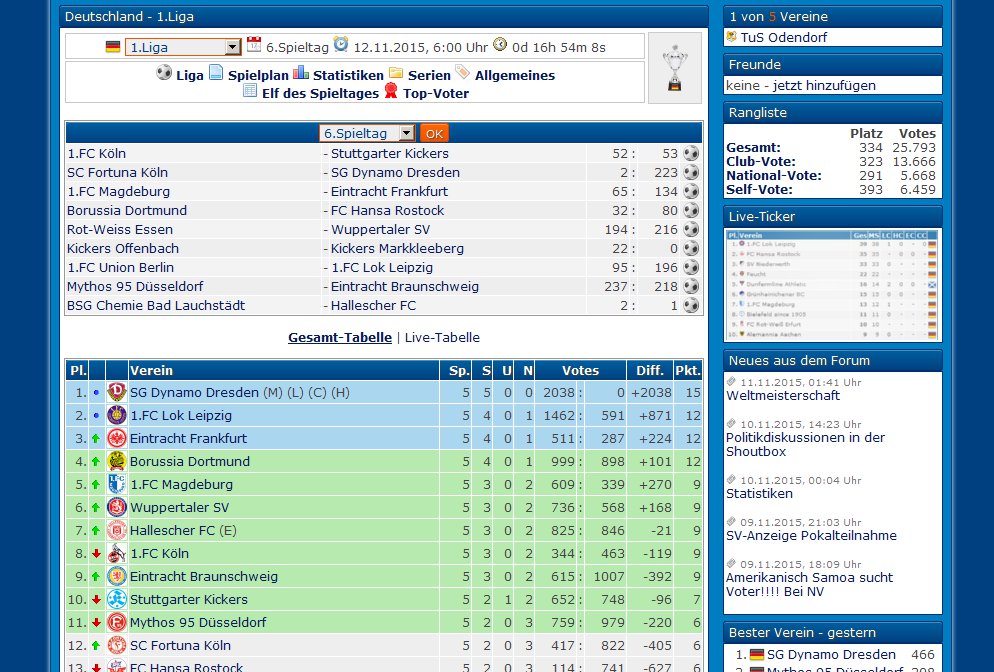Open the Top-Voter link

point(436,93)
